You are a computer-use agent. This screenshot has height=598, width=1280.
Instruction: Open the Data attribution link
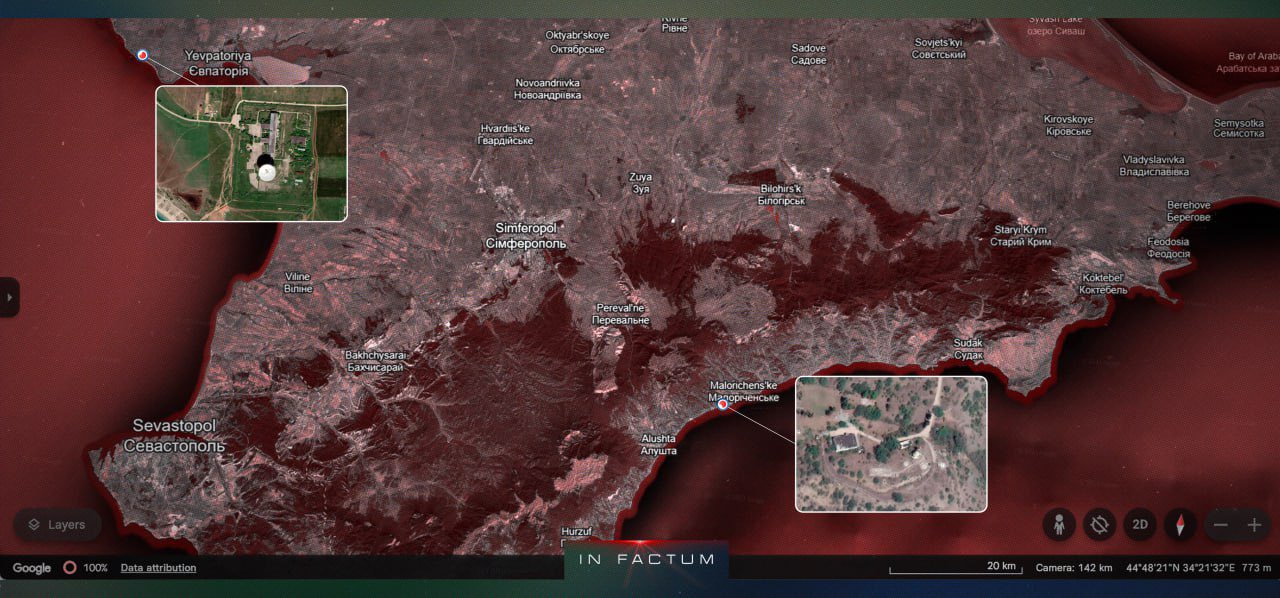(x=158, y=568)
